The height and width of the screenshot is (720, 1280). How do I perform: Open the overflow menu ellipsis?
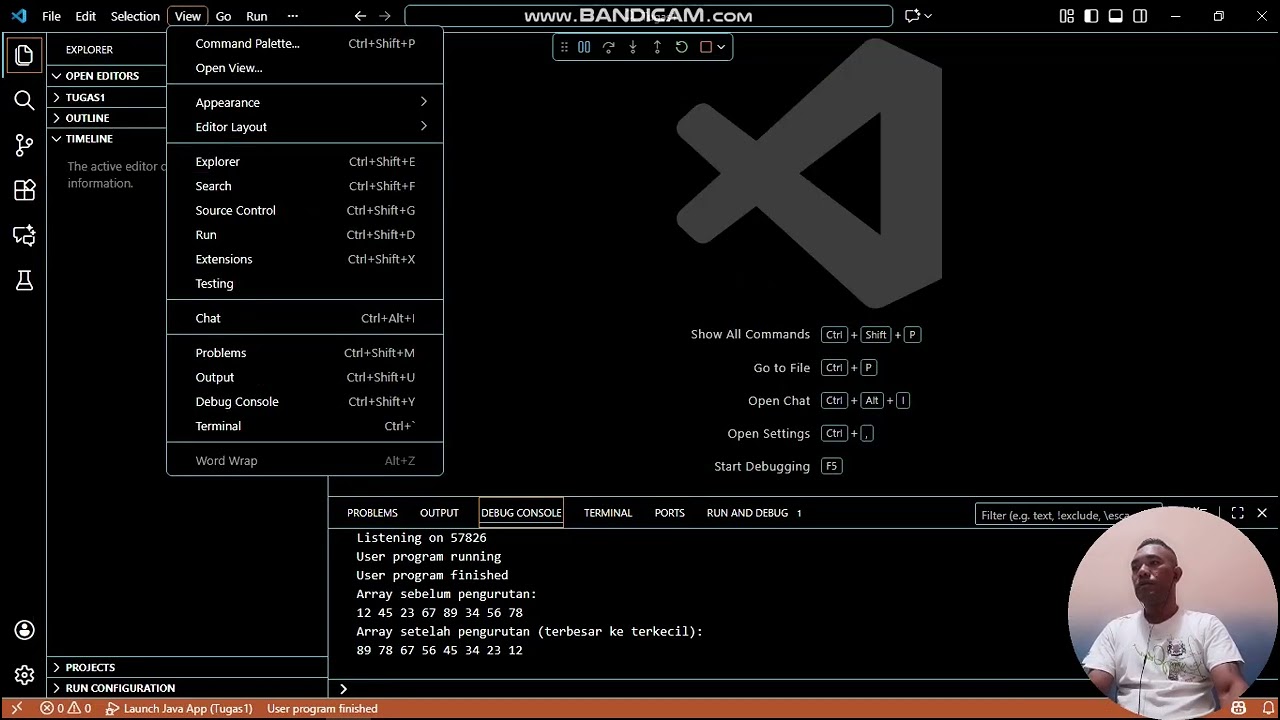292,16
